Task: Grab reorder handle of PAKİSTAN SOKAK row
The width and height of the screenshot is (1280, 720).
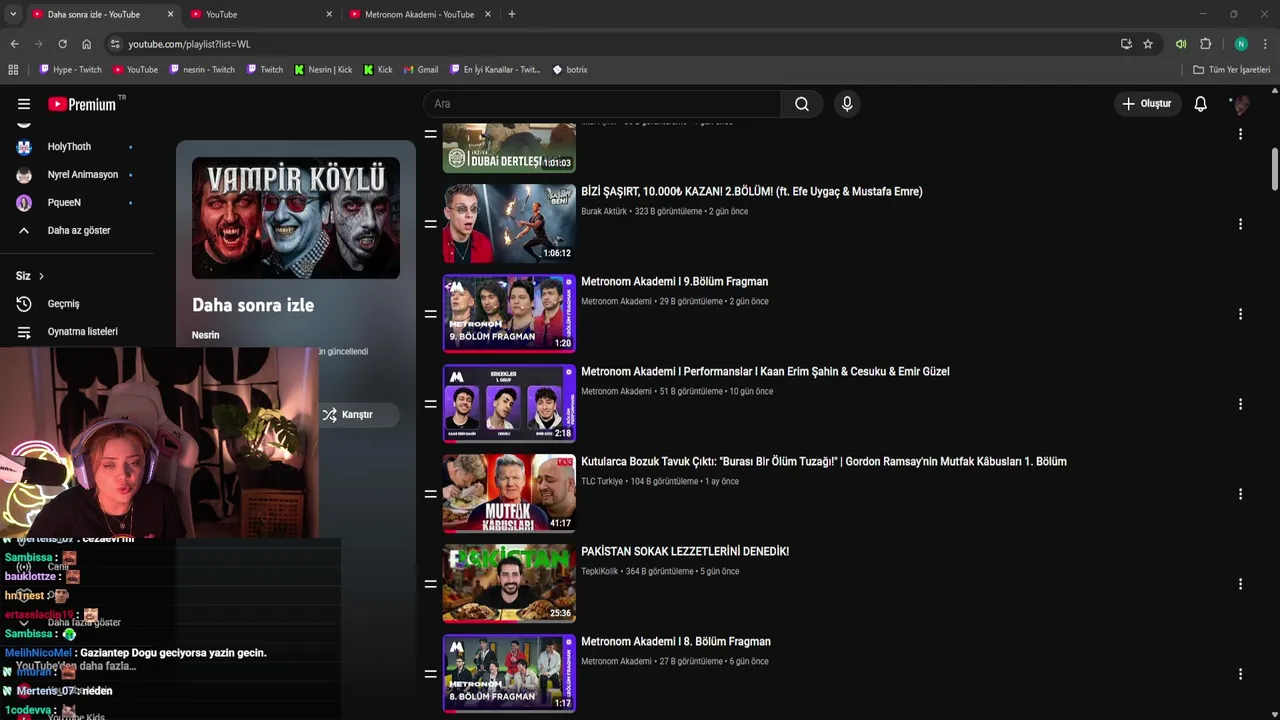Action: (430, 584)
